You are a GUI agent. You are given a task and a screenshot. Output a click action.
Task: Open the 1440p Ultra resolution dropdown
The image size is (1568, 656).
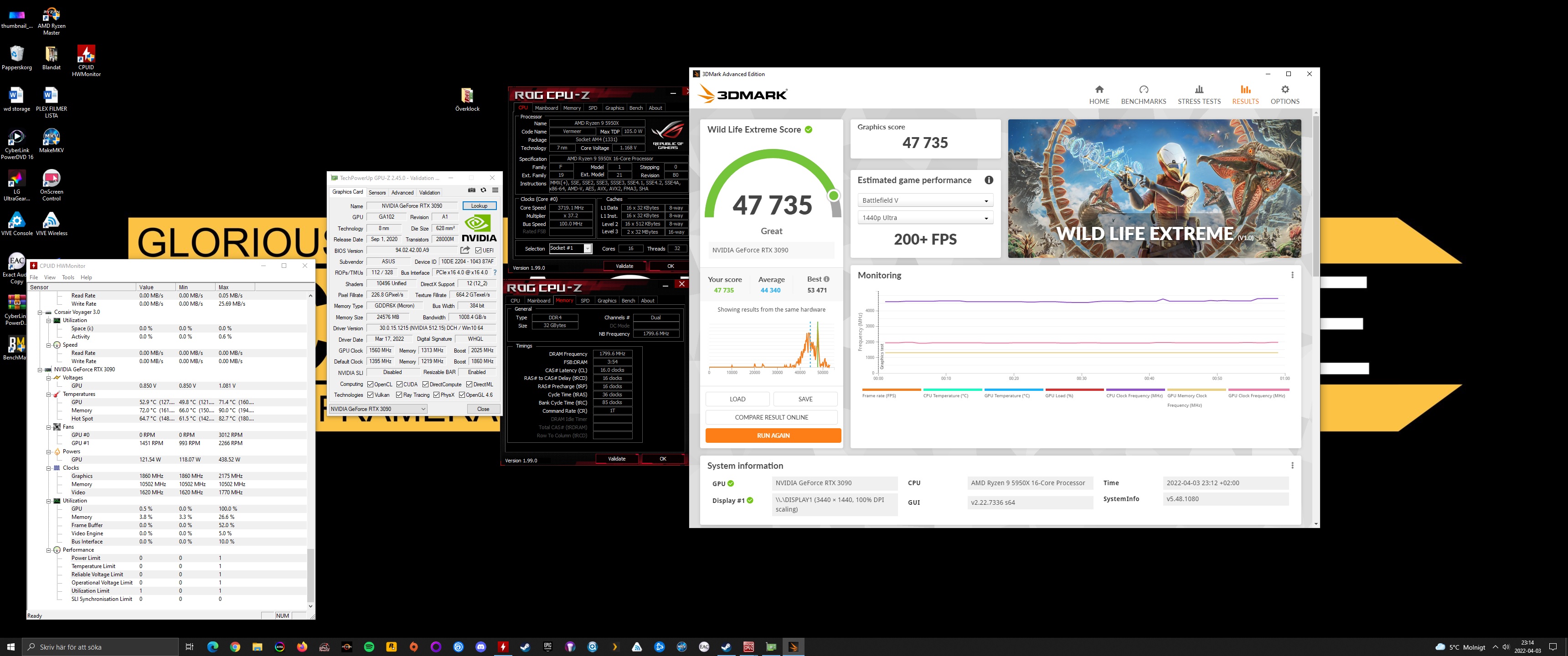924,218
